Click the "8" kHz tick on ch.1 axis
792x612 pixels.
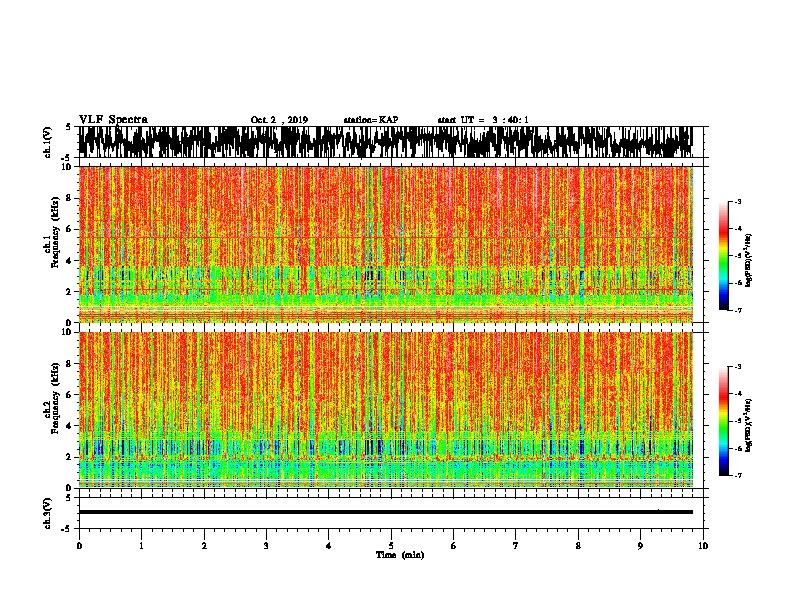pyautogui.click(x=69, y=198)
